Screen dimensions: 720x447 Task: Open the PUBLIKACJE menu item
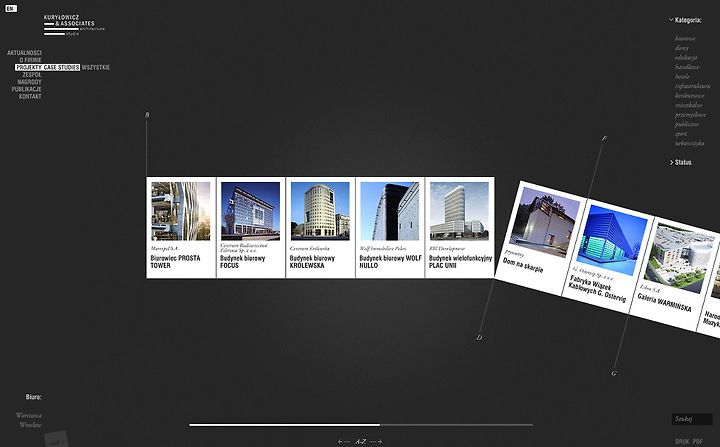point(27,89)
